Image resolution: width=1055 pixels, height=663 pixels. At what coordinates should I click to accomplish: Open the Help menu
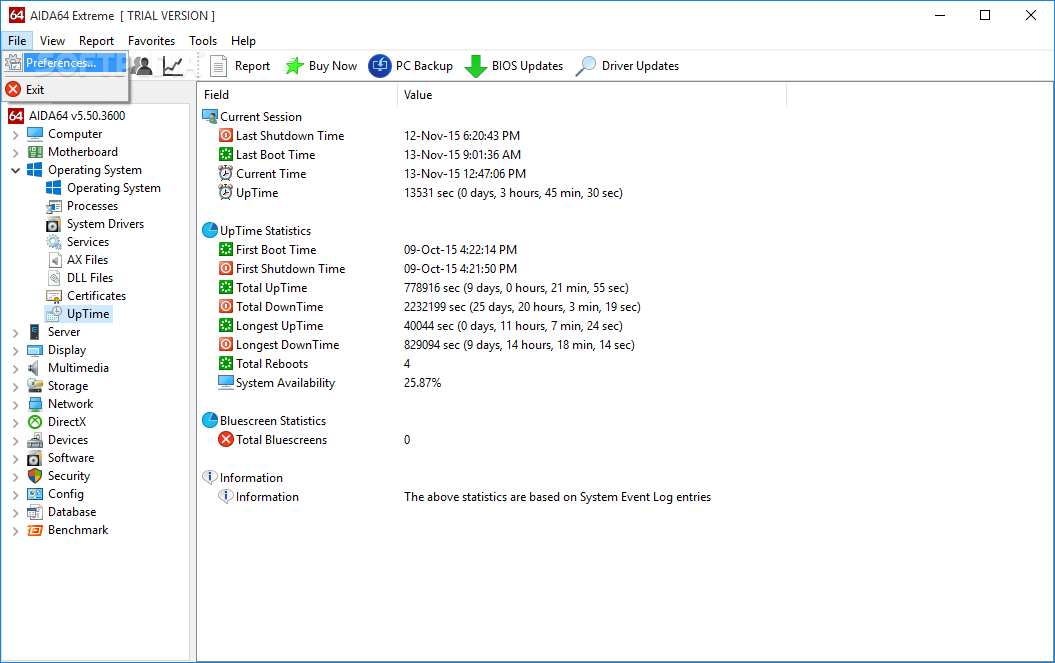tap(243, 41)
